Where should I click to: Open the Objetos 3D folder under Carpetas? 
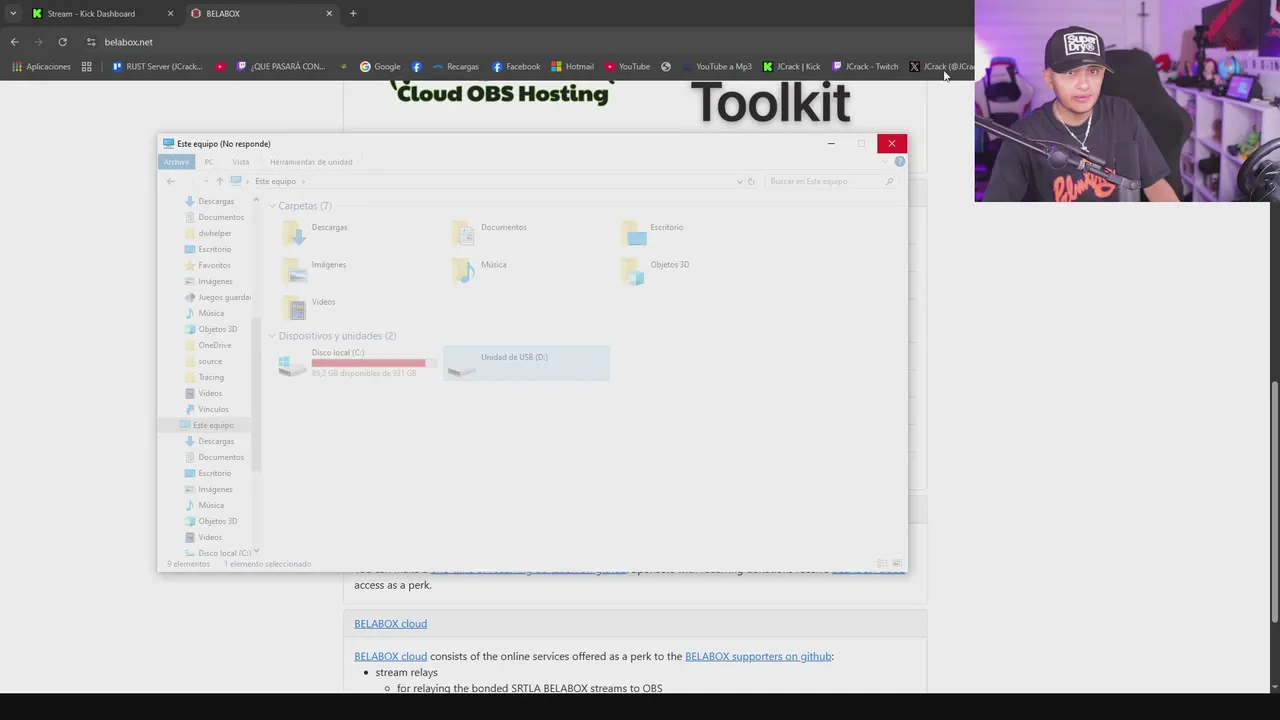(x=655, y=270)
